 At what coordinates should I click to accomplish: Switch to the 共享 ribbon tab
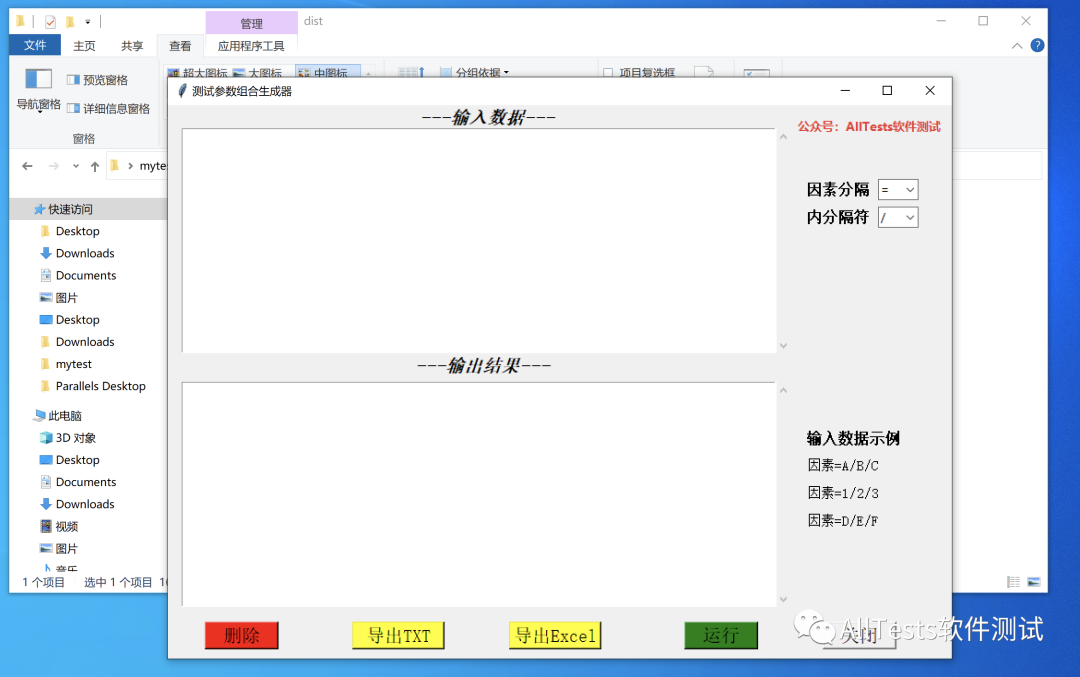pos(132,46)
